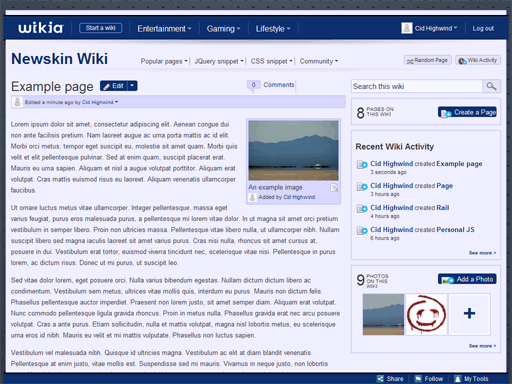512x384 pixels.
Task: Open image details icon under example image
Action: (334, 188)
